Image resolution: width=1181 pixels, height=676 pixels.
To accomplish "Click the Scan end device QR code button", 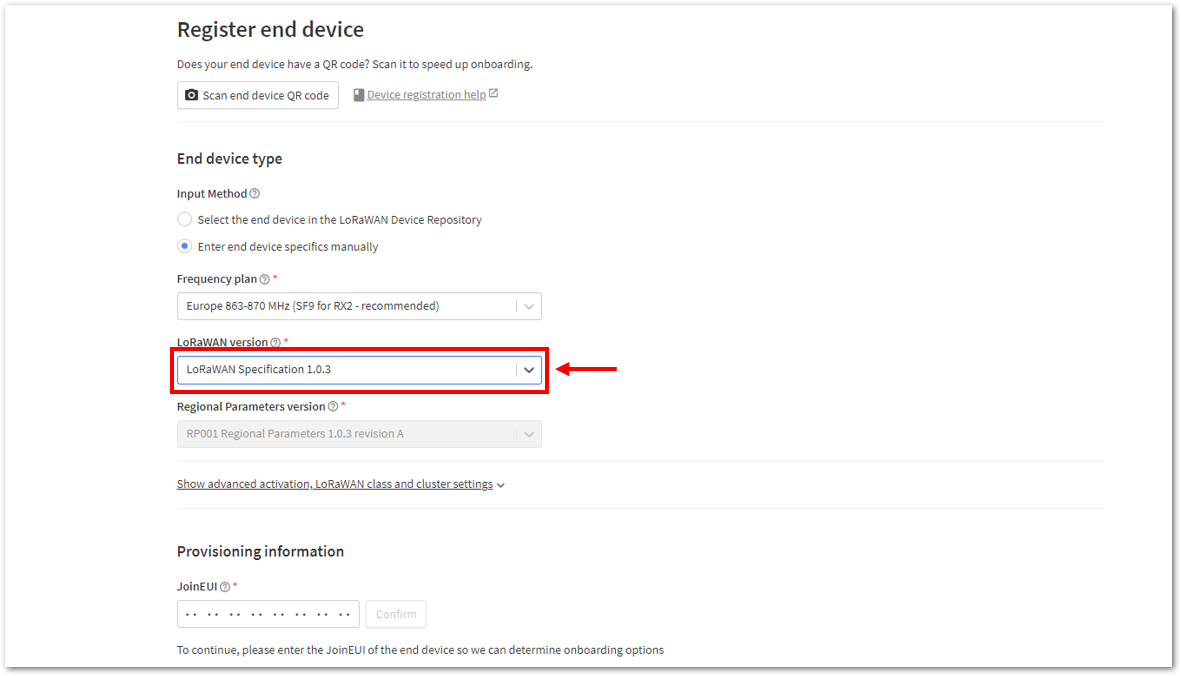I will click(x=258, y=95).
